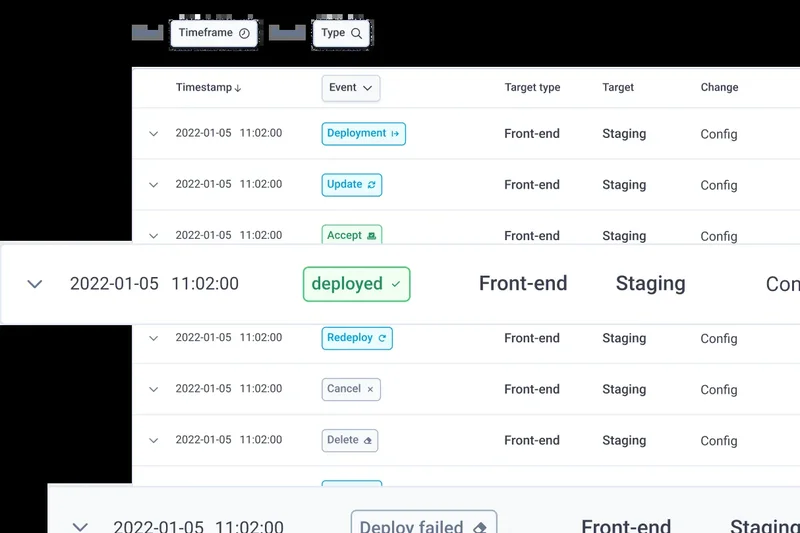Click the checkmark on deployed tag

396,284
